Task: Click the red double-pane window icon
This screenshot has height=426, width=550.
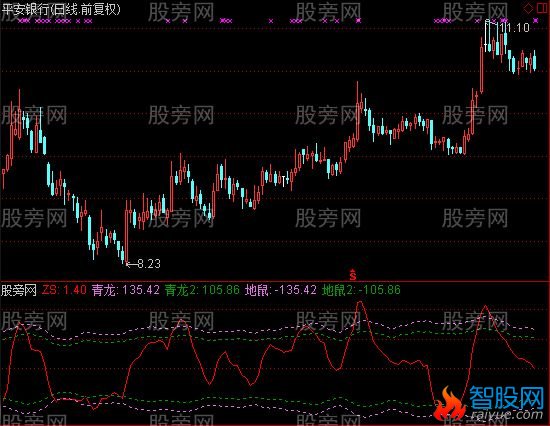Action: pyautogui.click(x=543, y=8)
